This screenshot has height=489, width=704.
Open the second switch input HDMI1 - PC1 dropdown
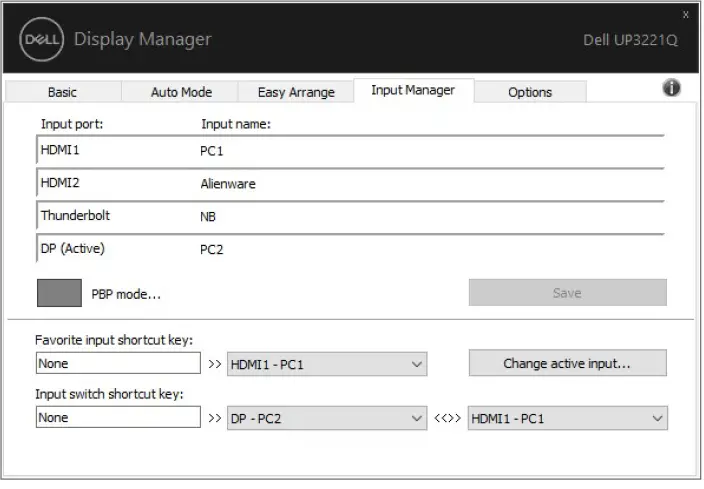(x=568, y=419)
